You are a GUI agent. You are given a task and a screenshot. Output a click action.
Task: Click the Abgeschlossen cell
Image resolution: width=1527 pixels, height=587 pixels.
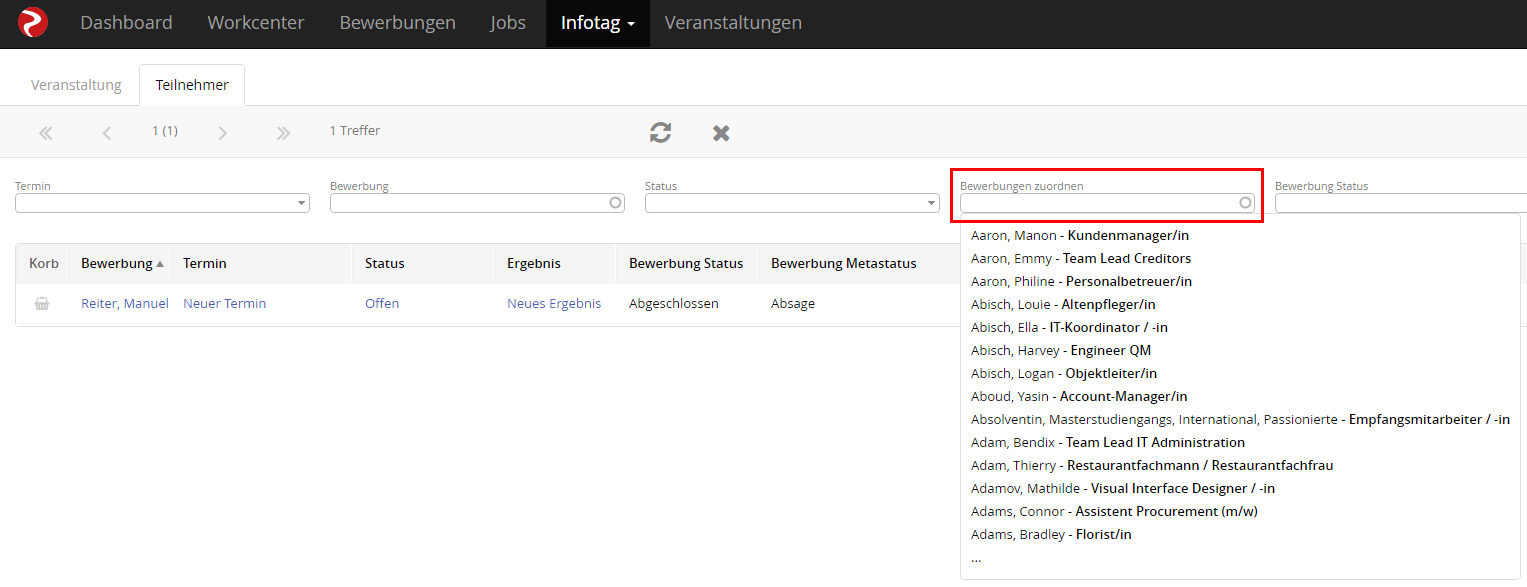click(674, 304)
